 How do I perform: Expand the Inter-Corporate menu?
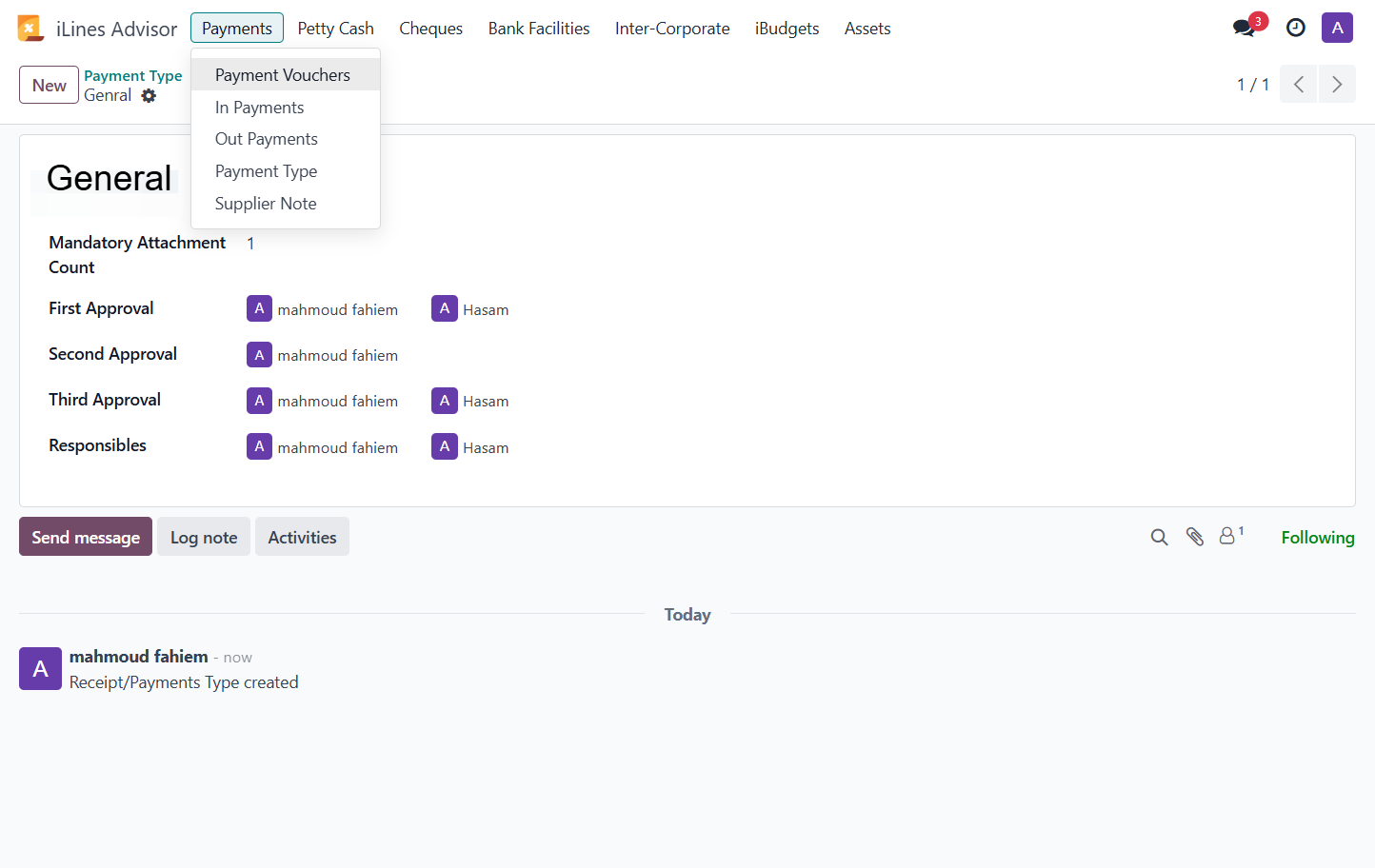tap(672, 28)
